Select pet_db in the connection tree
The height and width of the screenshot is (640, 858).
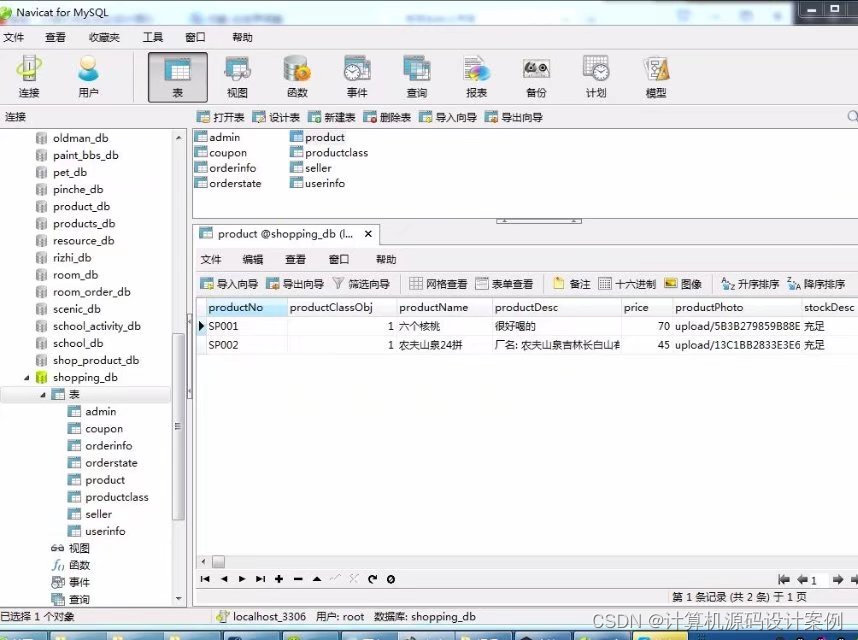tap(69, 172)
